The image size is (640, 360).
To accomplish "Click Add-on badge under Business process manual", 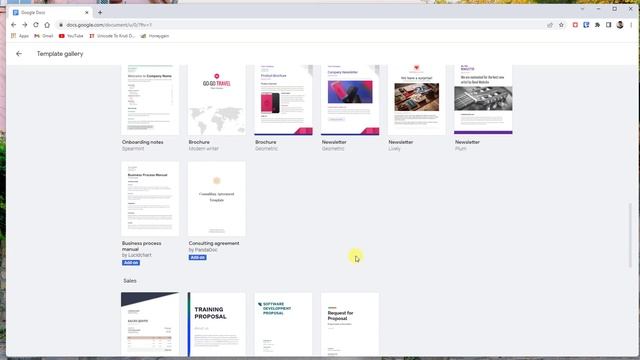I will tap(131, 262).
